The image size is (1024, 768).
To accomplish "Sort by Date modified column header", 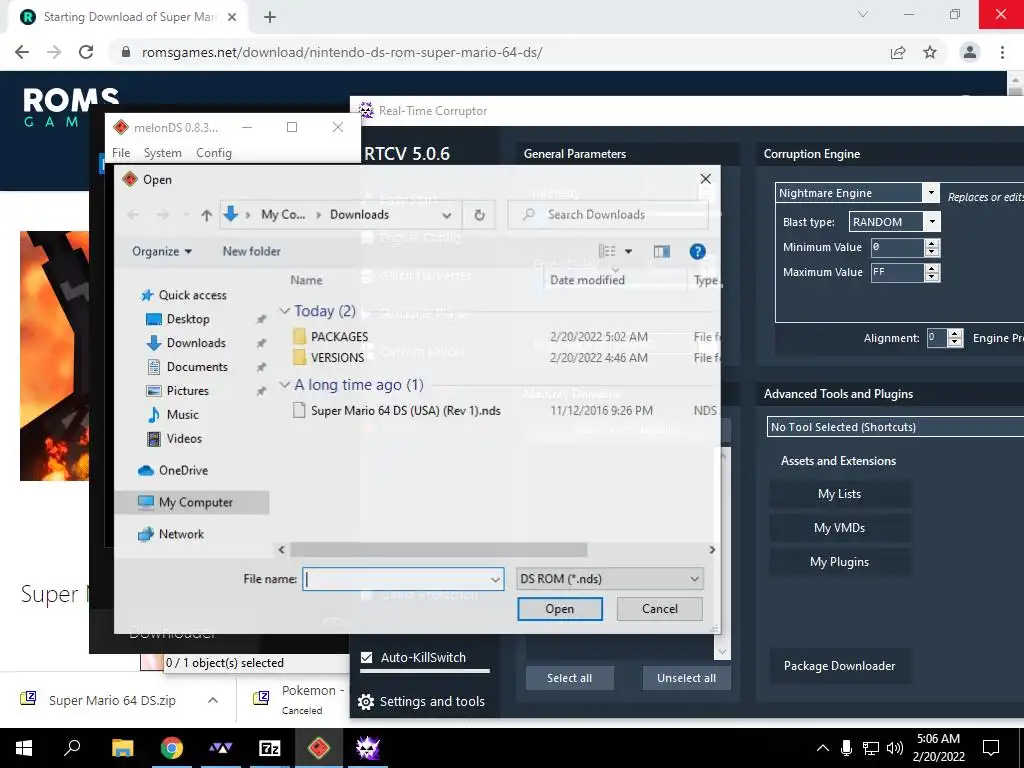I will tap(587, 280).
